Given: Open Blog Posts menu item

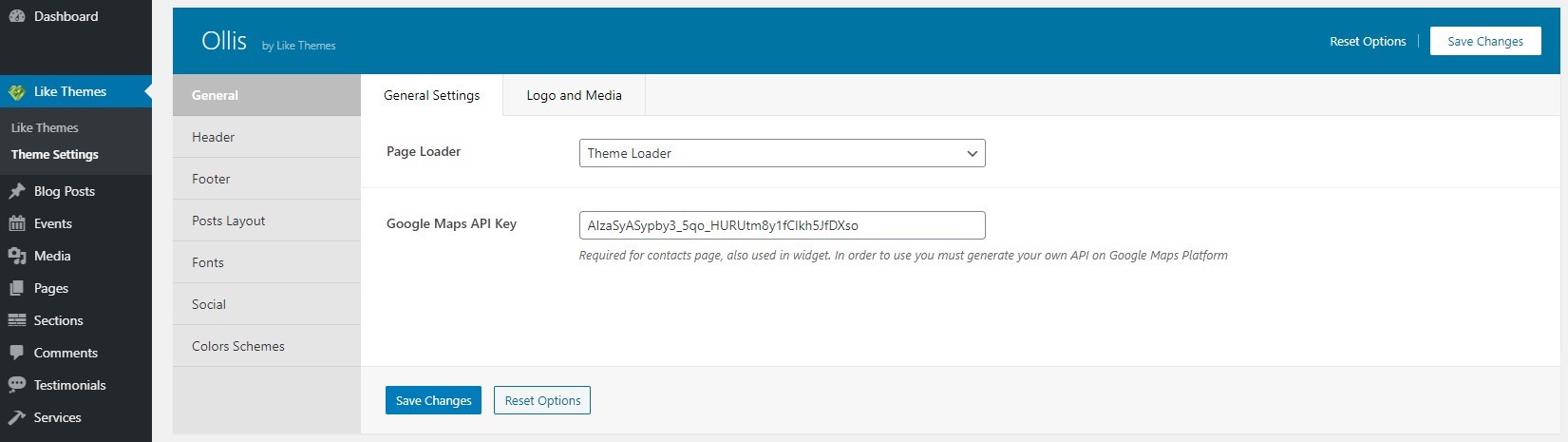Looking at the screenshot, I should point(76,191).
